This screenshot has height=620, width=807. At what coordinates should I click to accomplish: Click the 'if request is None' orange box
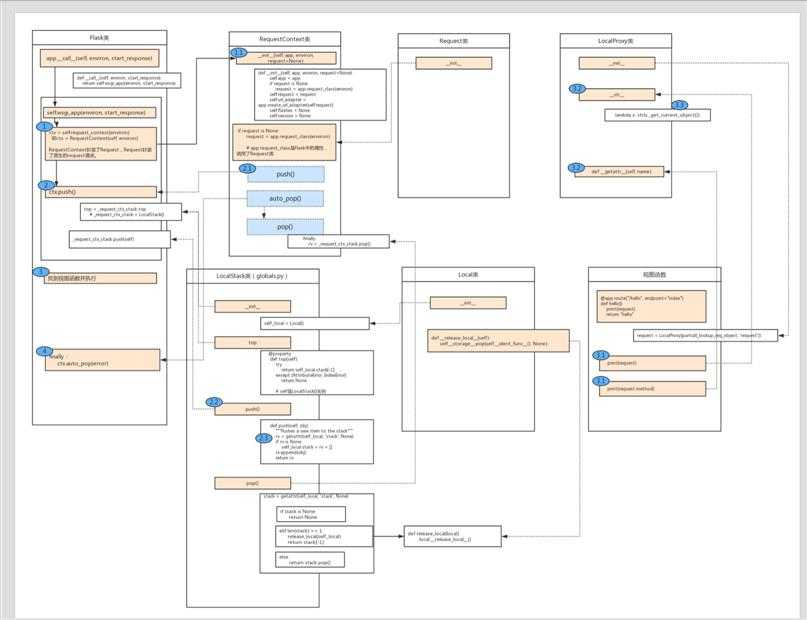pyautogui.click(x=285, y=142)
